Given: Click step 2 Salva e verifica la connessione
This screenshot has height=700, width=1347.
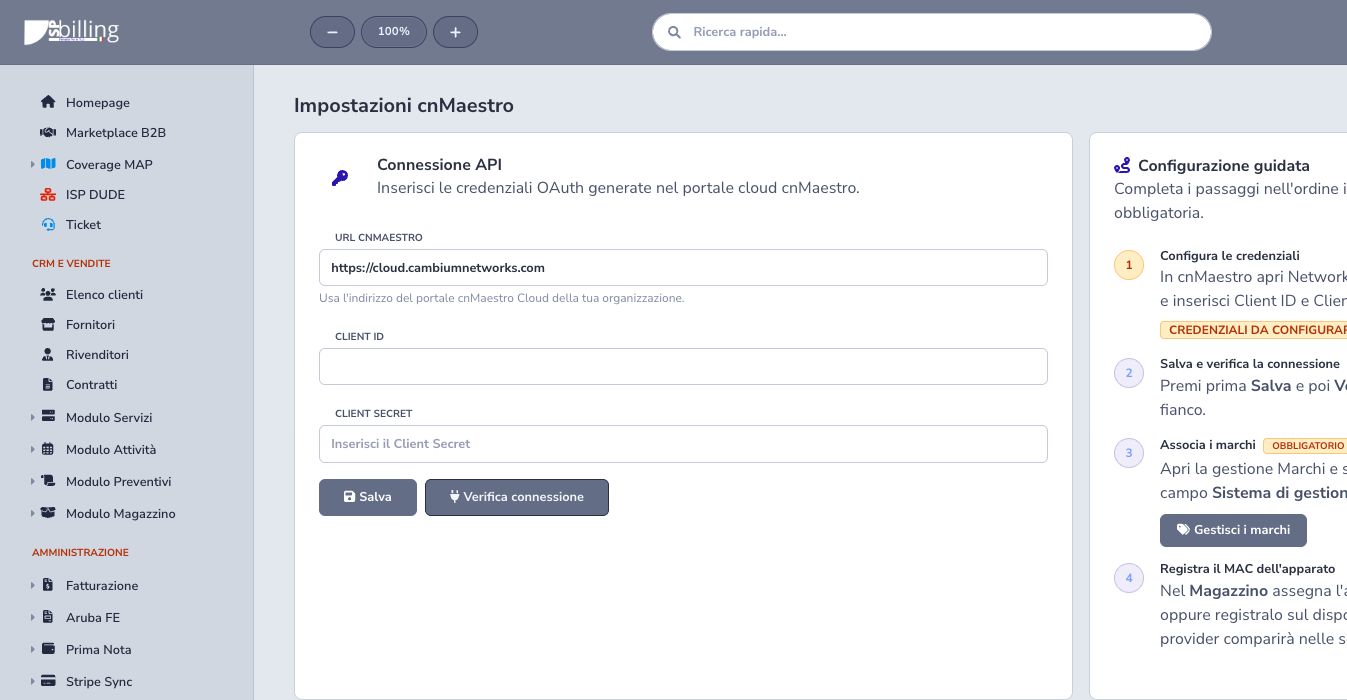Looking at the screenshot, I should 1250,364.
